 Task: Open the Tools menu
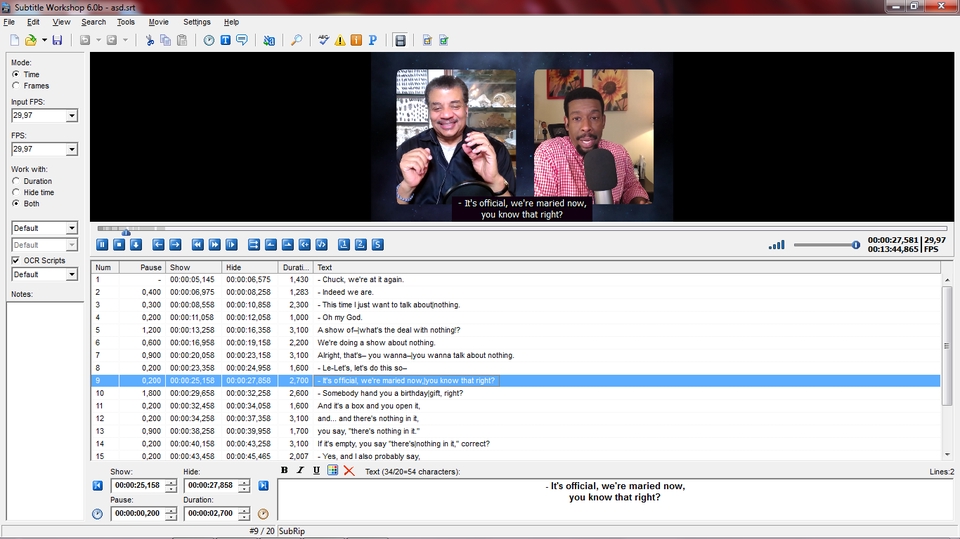tap(126, 22)
